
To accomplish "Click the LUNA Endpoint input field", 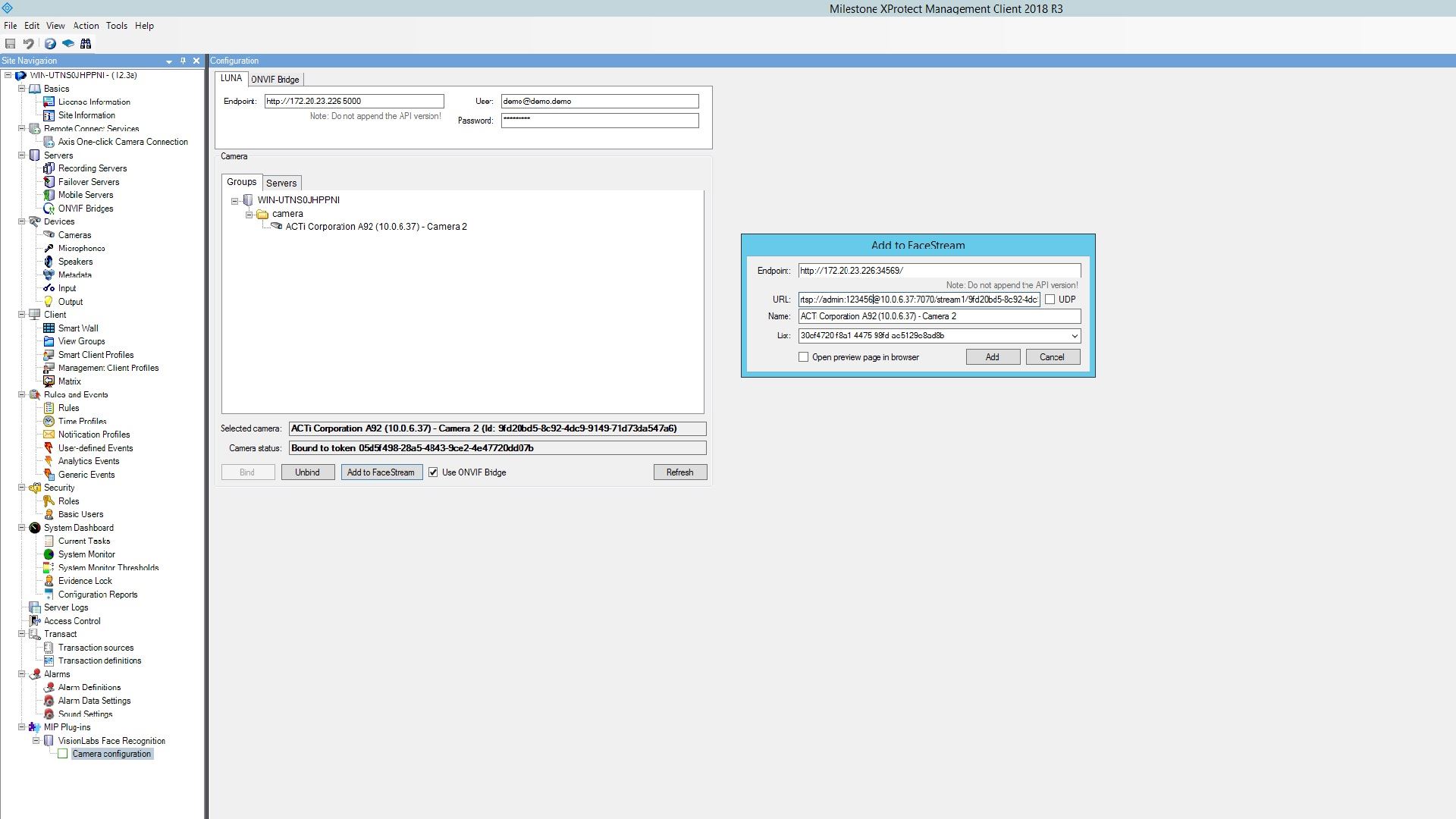I will [354, 102].
